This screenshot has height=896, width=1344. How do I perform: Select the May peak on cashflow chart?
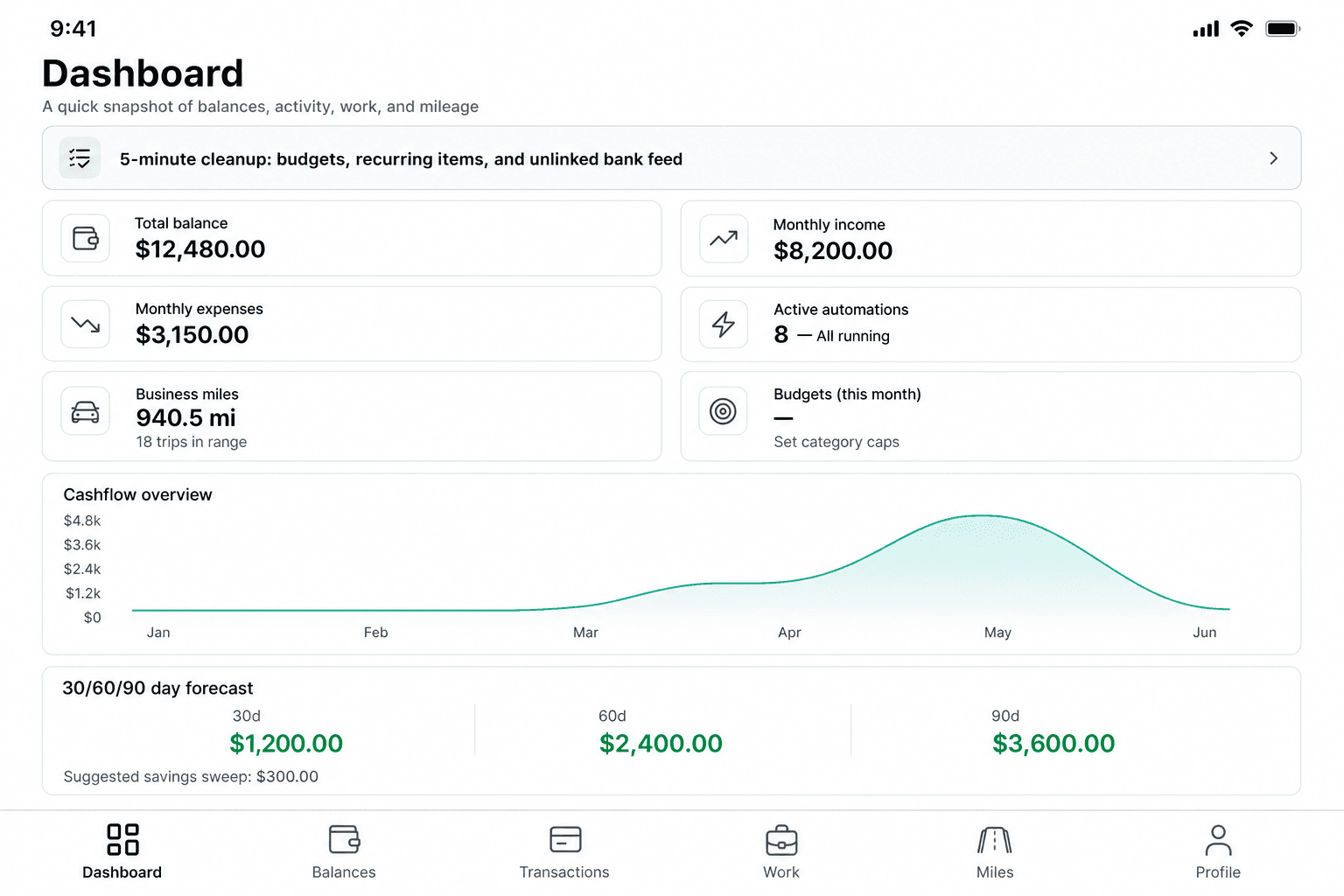983,515
